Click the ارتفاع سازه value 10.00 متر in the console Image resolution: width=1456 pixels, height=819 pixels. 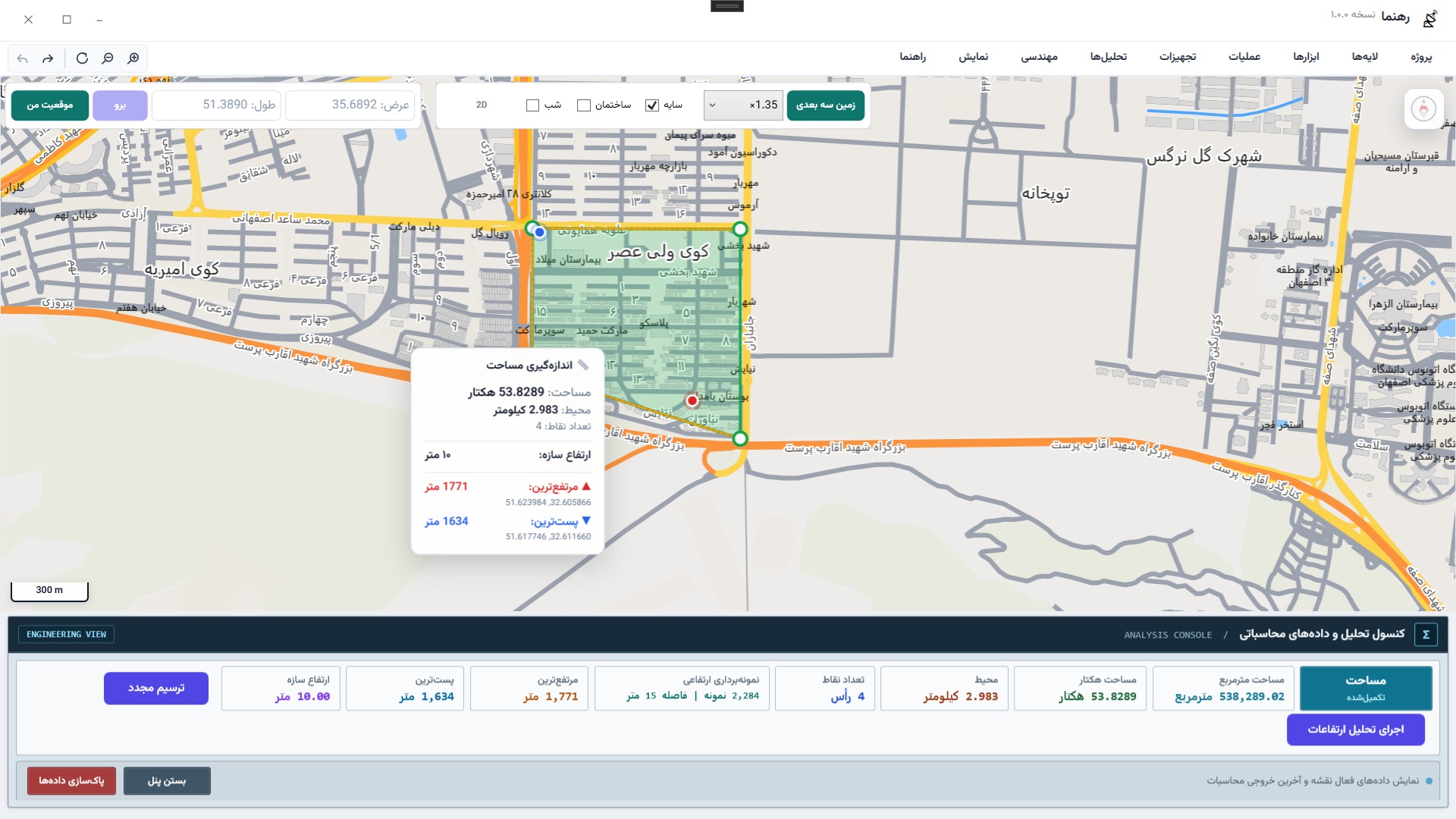pyautogui.click(x=302, y=697)
